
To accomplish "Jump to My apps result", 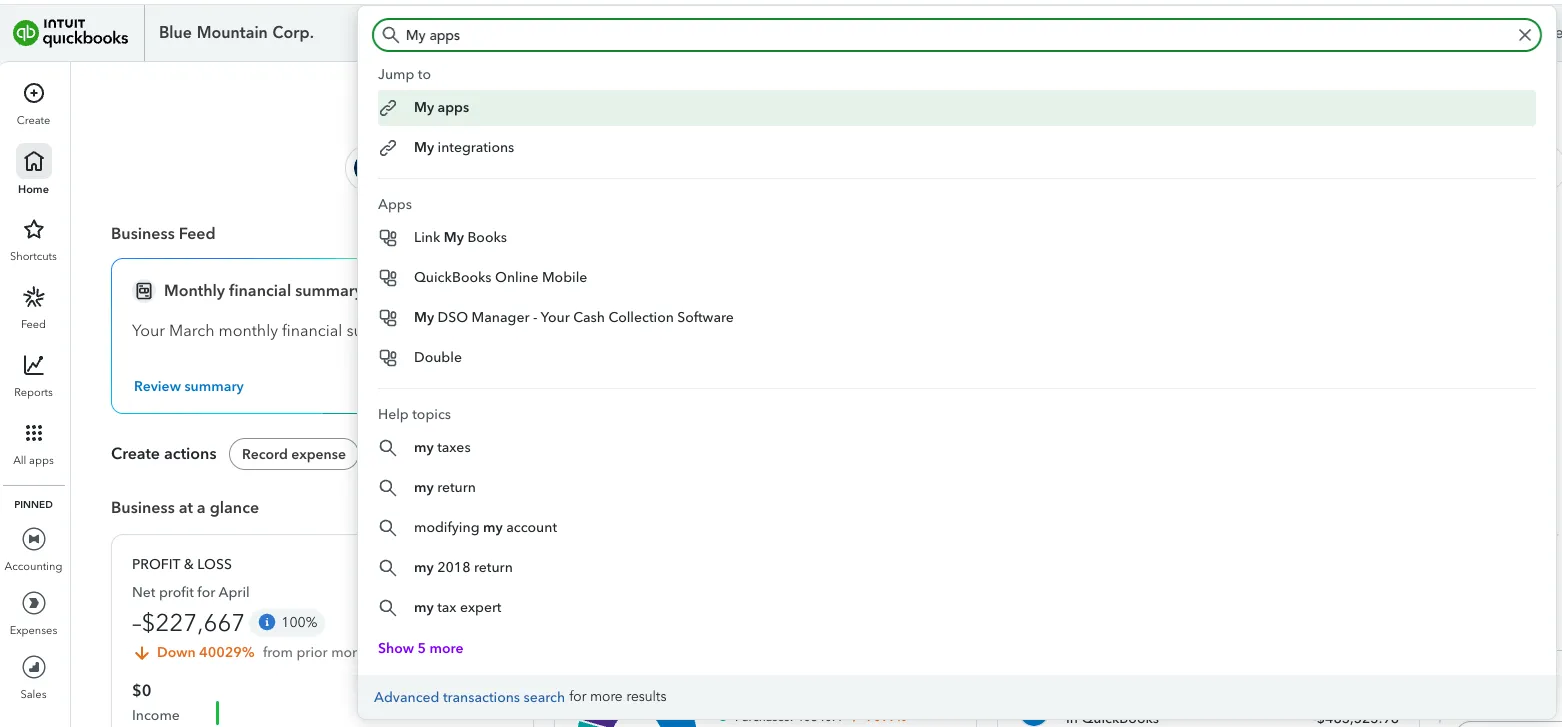I will coord(957,108).
